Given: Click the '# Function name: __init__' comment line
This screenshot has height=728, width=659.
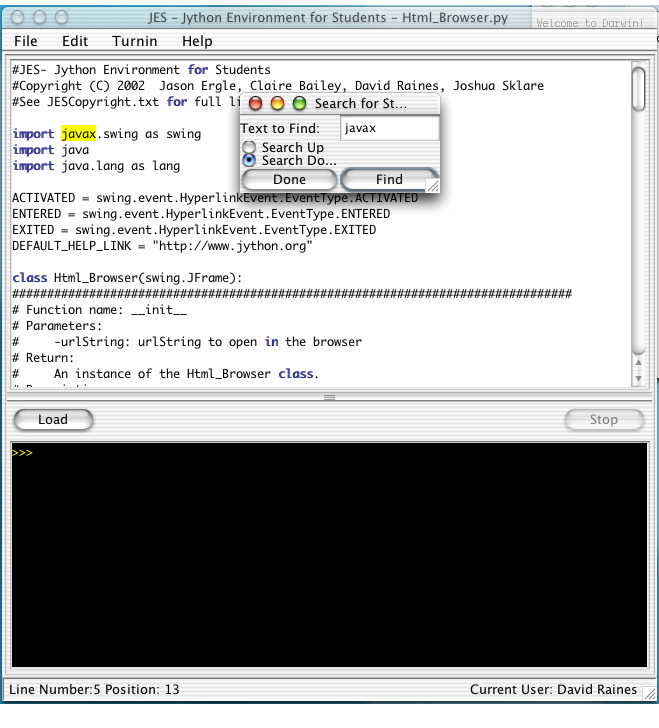Looking at the screenshot, I should tap(99, 310).
